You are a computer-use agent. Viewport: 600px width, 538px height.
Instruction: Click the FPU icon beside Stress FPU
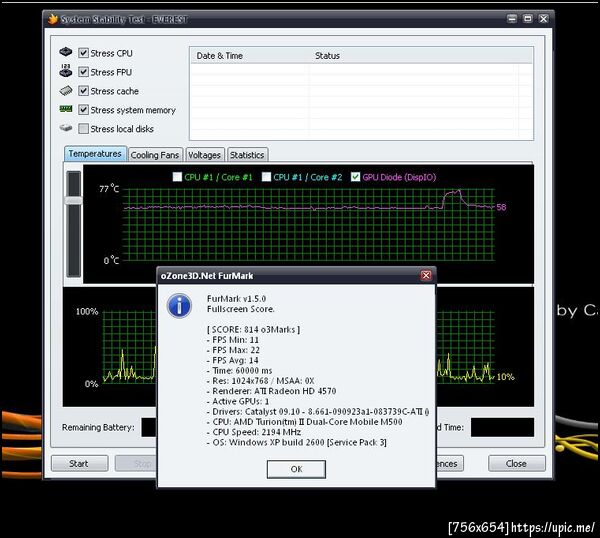65,71
